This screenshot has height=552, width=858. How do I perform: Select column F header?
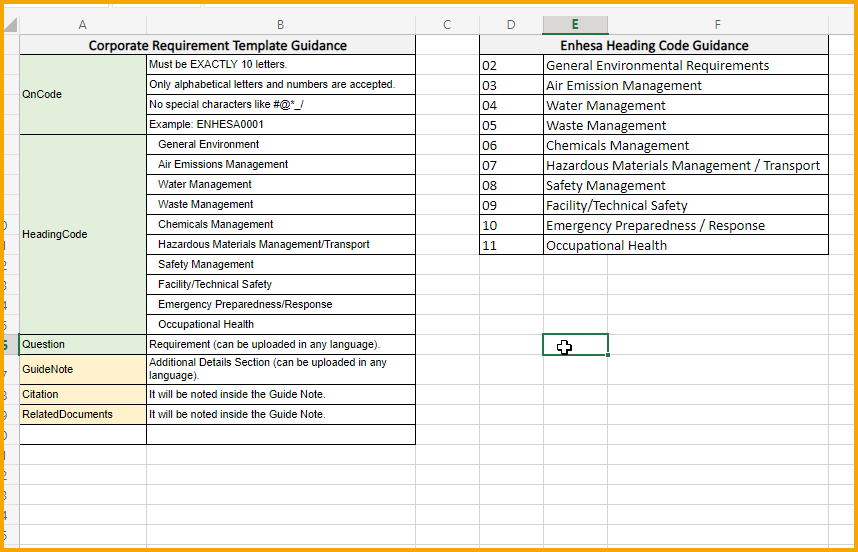pyautogui.click(x=718, y=25)
